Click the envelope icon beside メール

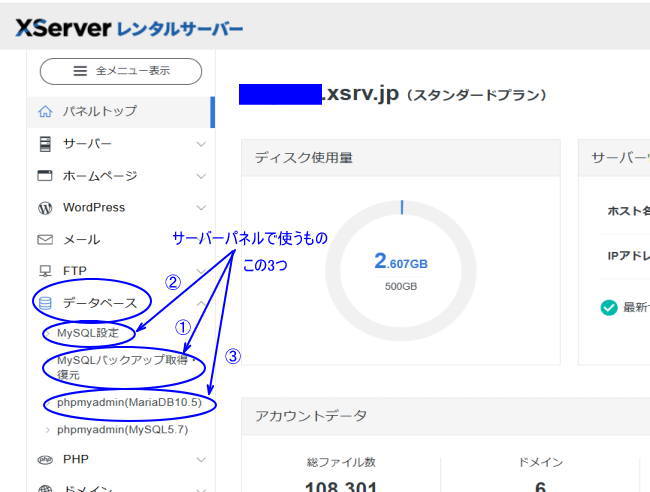tap(45, 240)
